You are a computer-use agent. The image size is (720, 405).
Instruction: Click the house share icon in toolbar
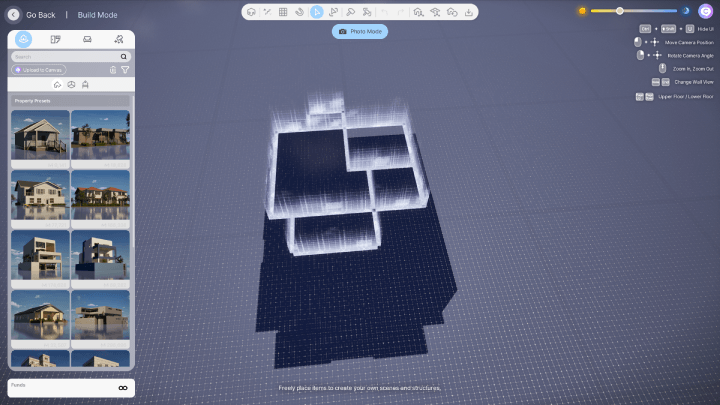pyautogui.click(x=418, y=12)
